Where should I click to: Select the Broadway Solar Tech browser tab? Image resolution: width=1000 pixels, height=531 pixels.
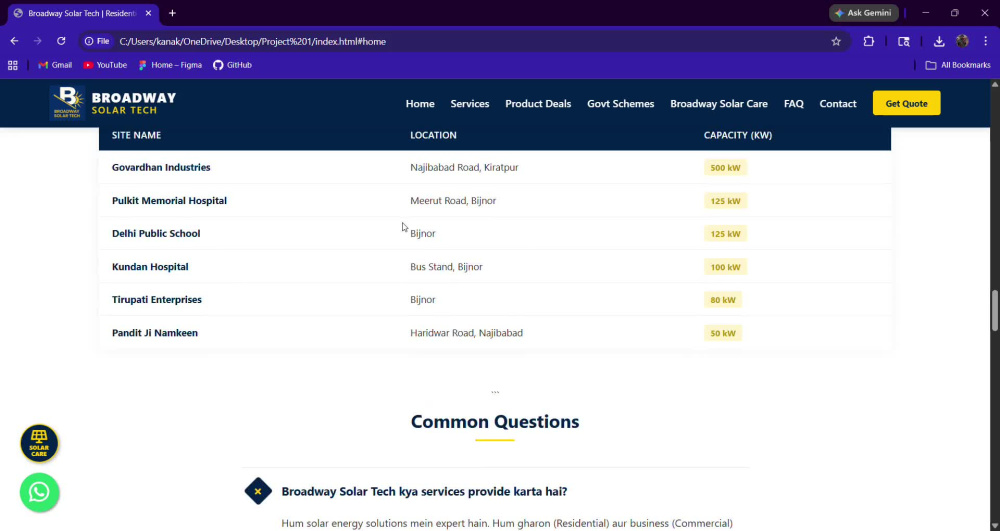click(x=82, y=13)
